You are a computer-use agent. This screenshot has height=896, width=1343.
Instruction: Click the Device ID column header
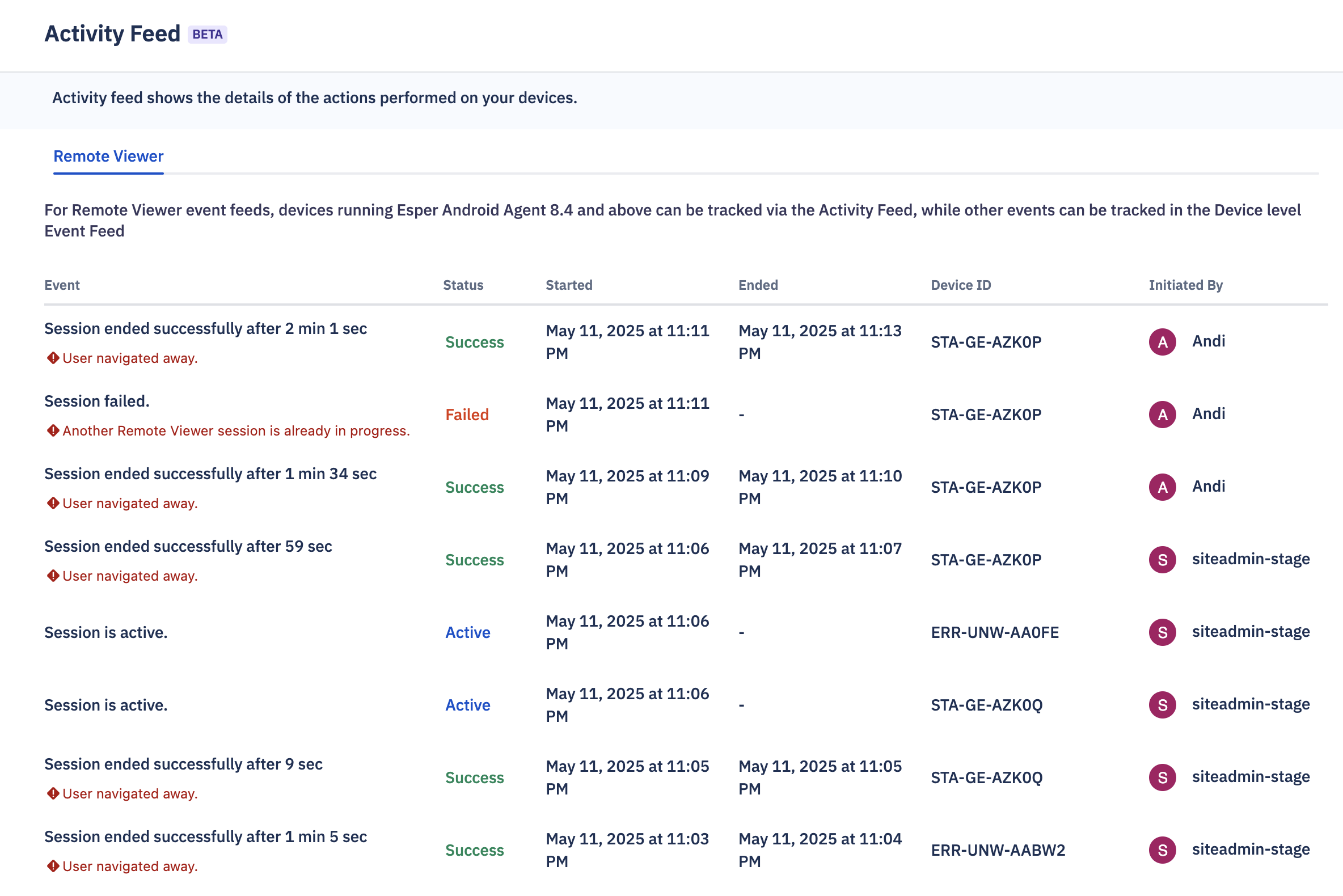pyautogui.click(x=961, y=285)
